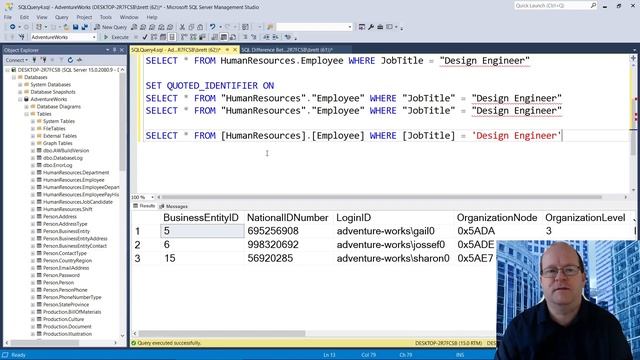This screenshot has width=640, height=360.
Task: Toggle Results to Grid mode
Action: pyautogui.click(x=224, y=37)
